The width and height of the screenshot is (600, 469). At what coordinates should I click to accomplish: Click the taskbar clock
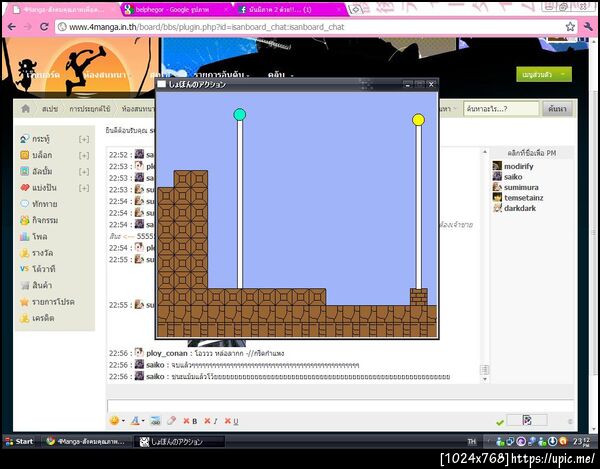tap(582, 441)
